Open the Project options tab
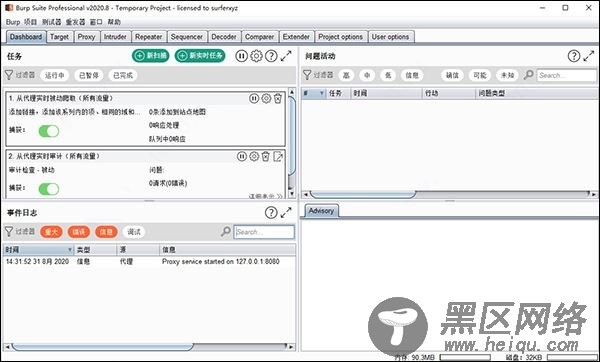 341,37
